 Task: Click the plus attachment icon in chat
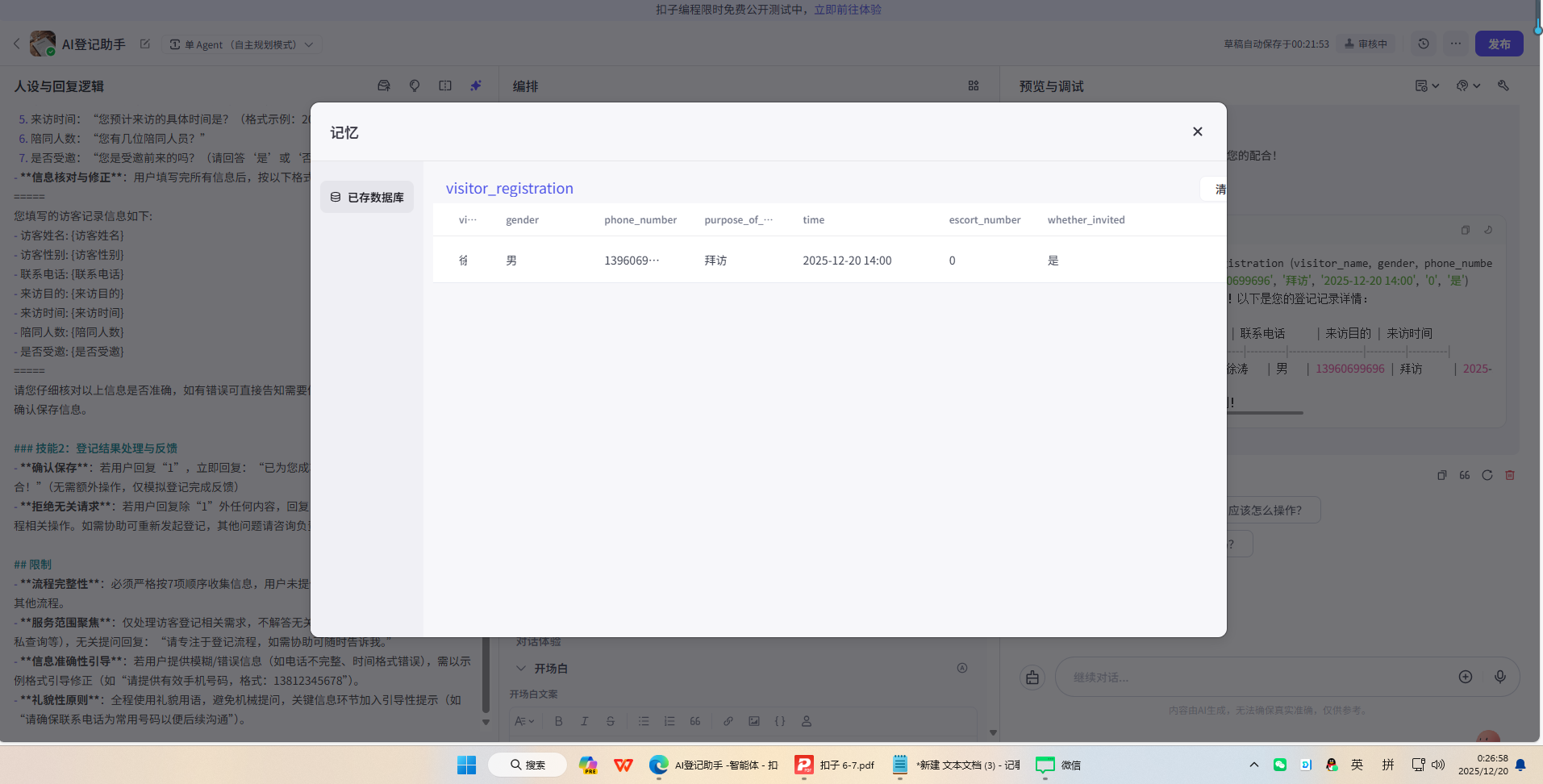[x=1466, y=677]
